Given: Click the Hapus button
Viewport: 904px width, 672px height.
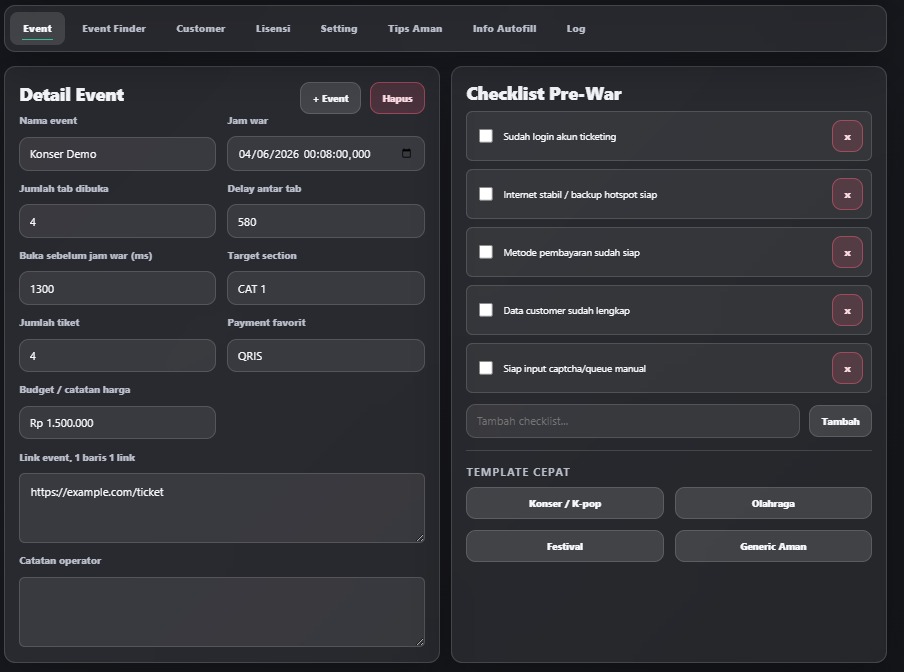Looking at the screenshot, I should [x=397, y=99].
